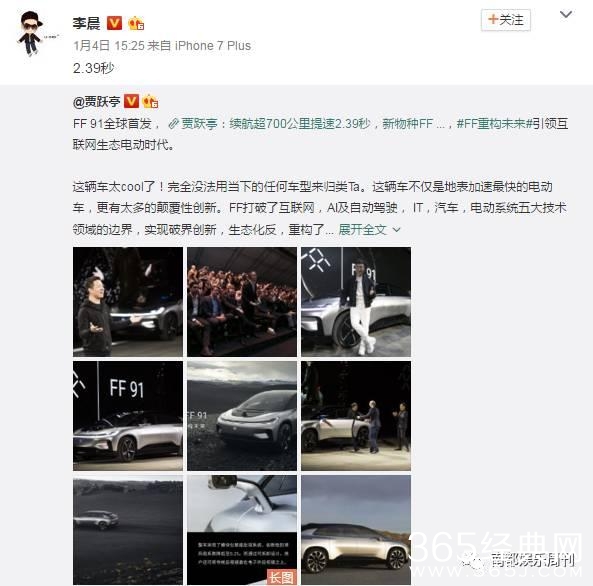Click the membership crown badge beside 李晨

136,23
